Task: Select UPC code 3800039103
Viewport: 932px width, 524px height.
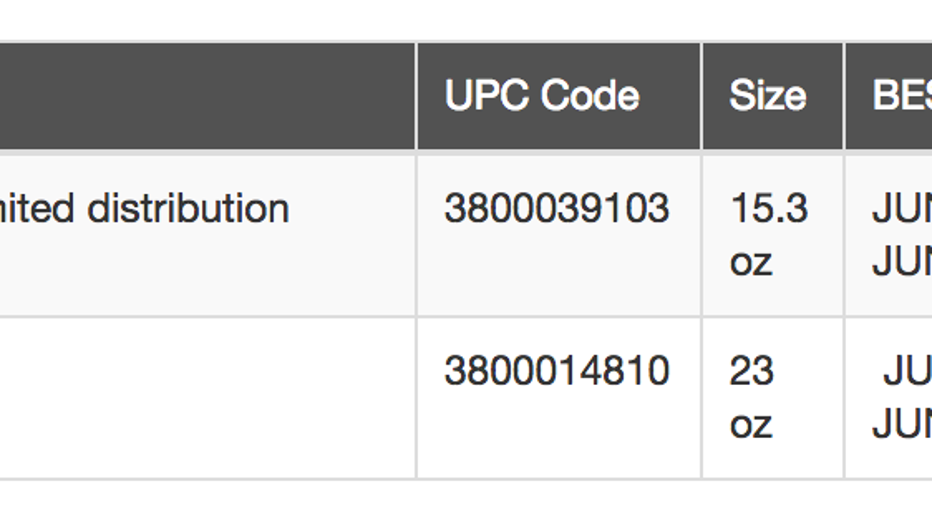Action: (x=556, y=209)
